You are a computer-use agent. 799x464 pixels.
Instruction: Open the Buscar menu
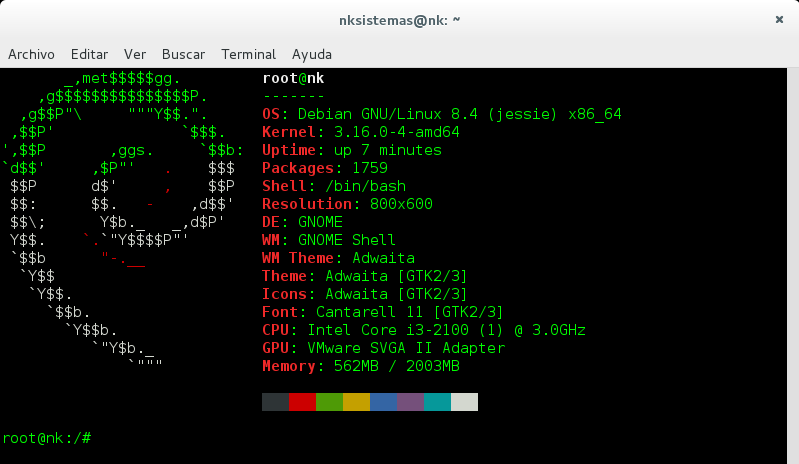(x=183, y=54)
